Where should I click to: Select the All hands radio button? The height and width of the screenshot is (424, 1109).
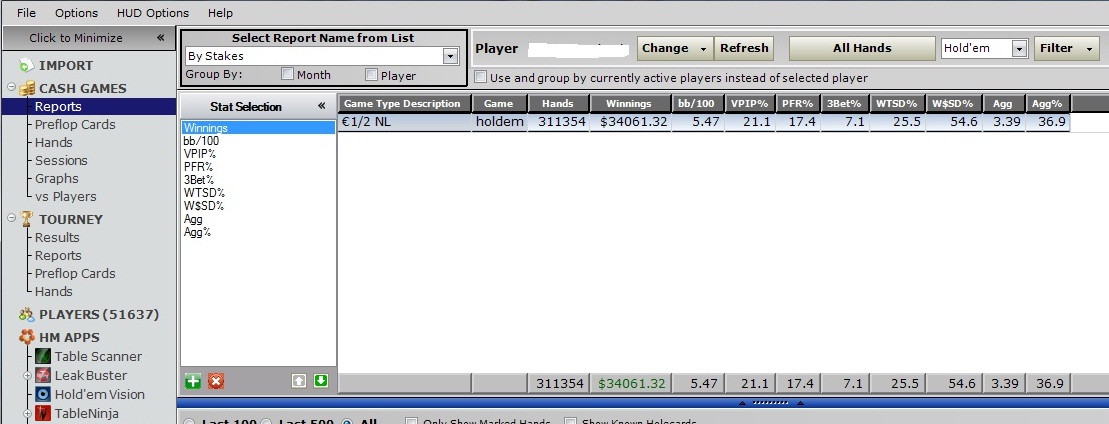click(347, 423)
